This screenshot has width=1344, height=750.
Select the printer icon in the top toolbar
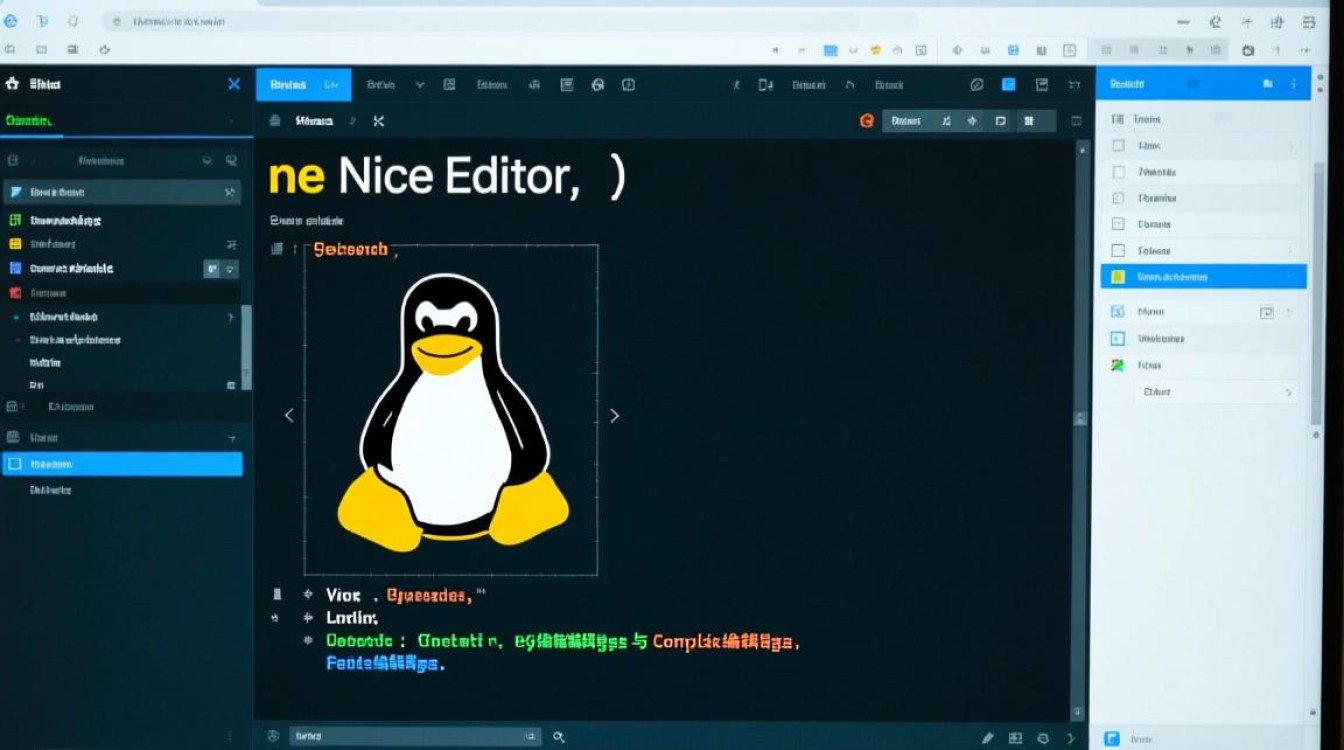click(x=275, y=121)
